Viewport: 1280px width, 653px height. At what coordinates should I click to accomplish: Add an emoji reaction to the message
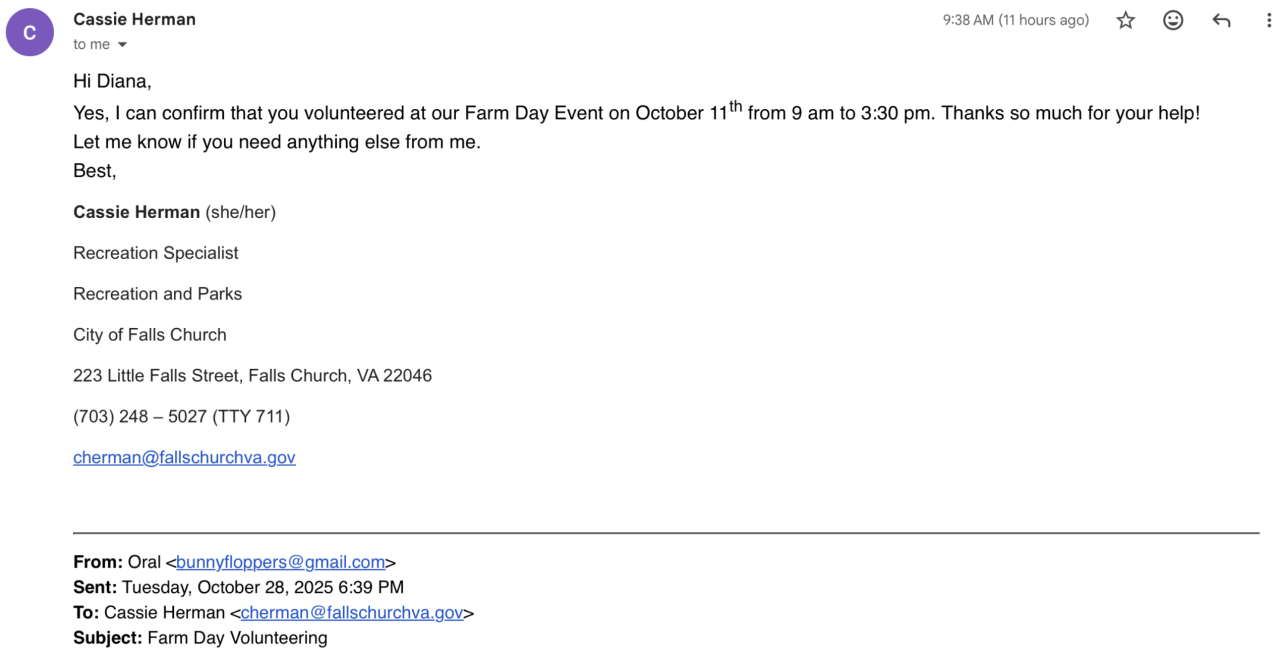1173,21
